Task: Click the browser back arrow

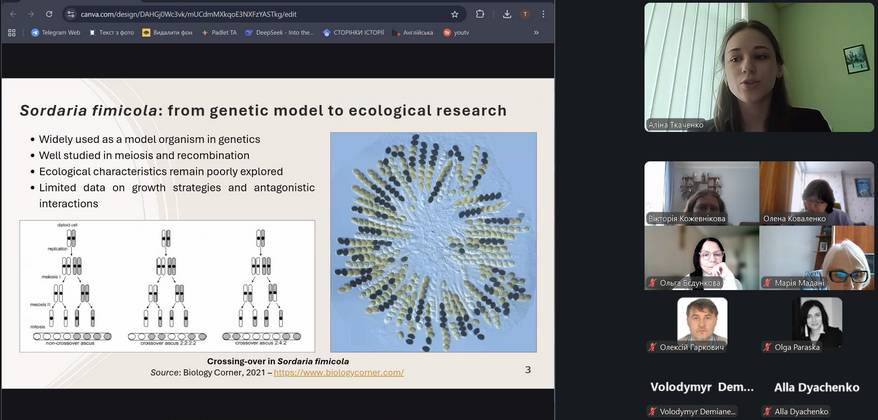Action: [12, 14]
